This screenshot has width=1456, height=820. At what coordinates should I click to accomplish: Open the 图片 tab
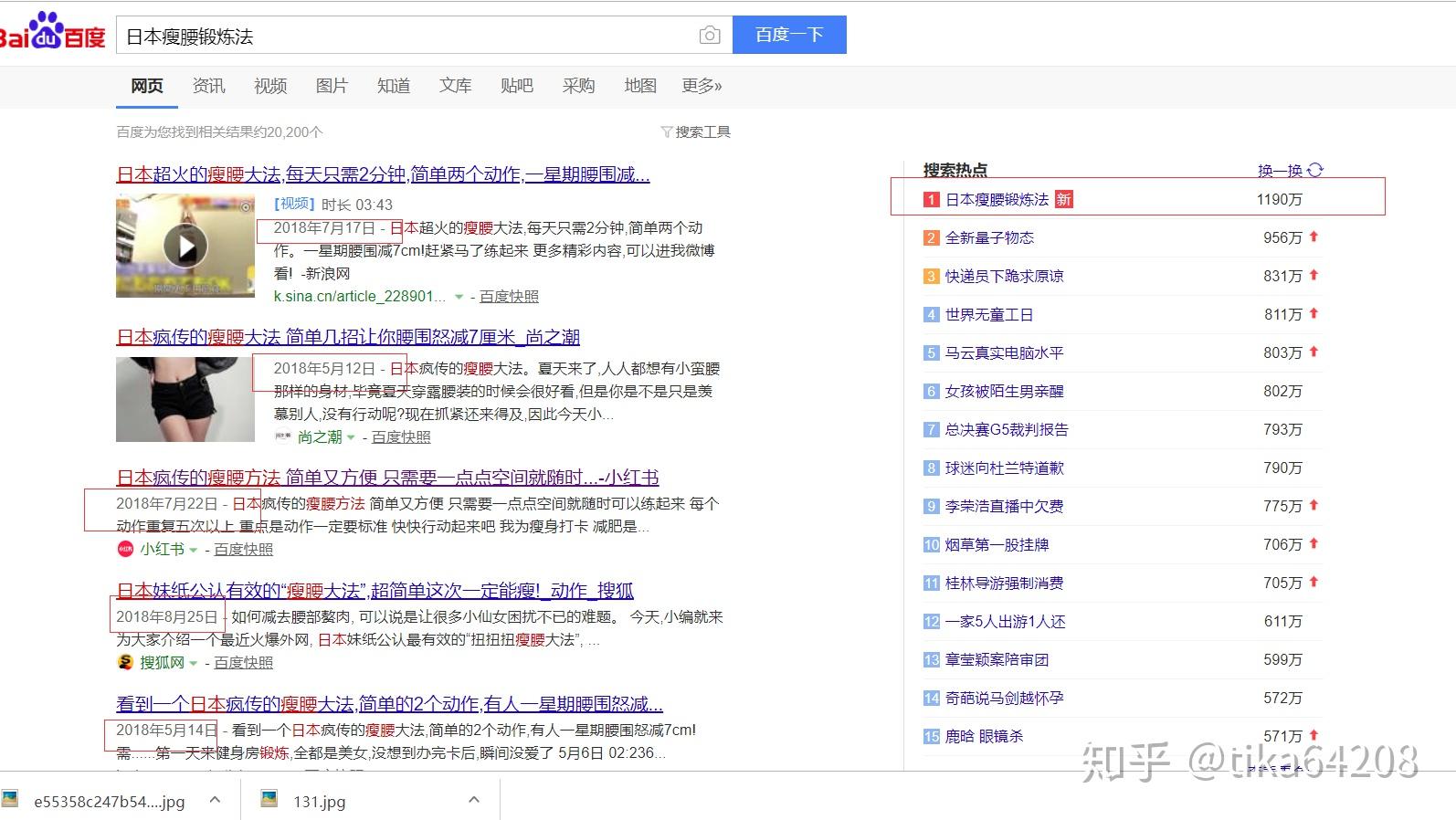pos(332,86)
